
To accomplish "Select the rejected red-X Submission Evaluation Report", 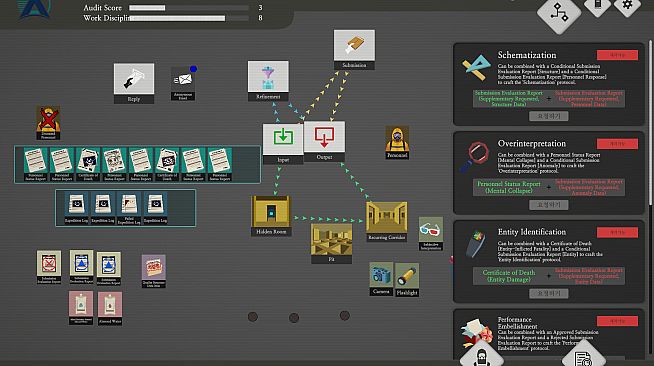I will (x=49, y=267).
